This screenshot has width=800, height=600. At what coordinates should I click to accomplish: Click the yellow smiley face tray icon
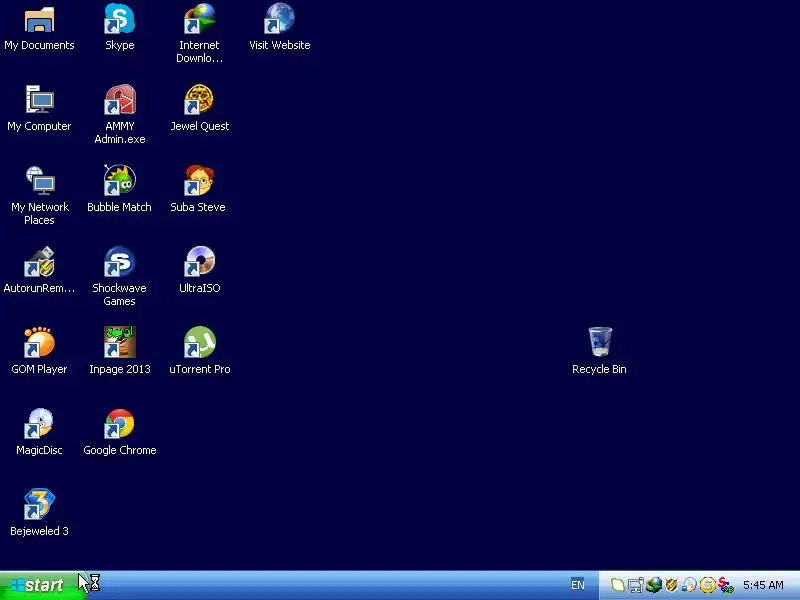pos(707,585)
